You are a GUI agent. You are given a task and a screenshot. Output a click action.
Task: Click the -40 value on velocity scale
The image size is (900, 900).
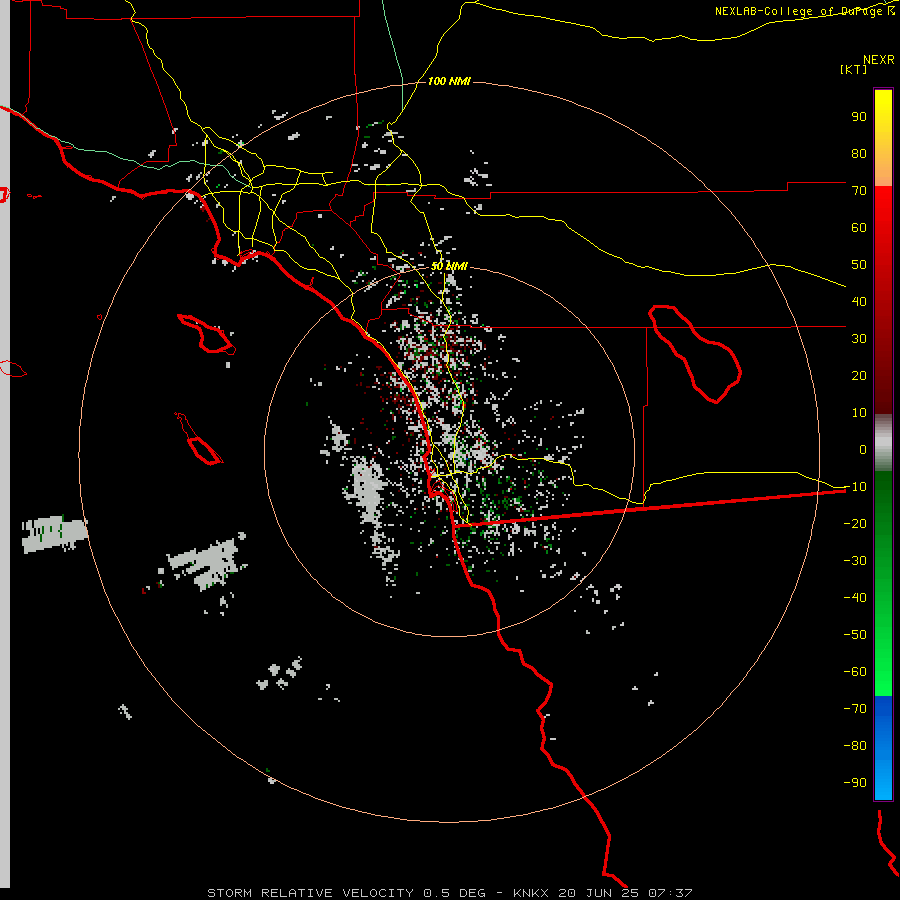tap(855, 598)
